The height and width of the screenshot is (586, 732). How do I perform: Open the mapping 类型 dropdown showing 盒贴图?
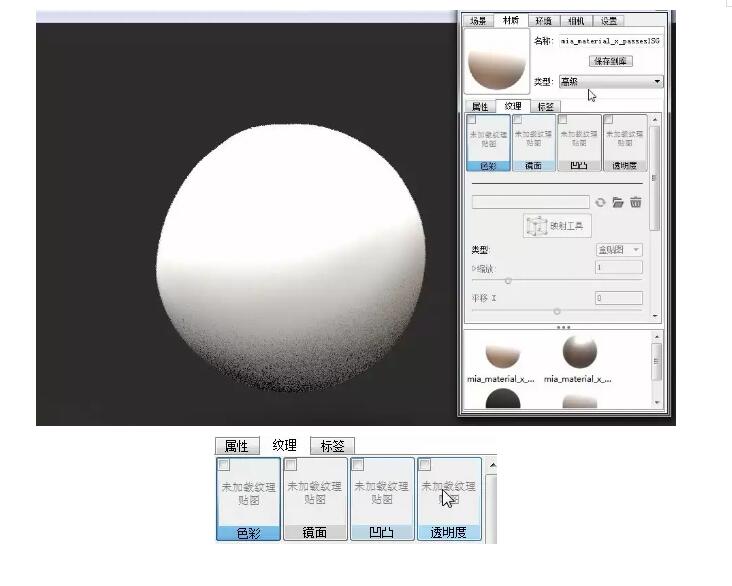tap(619, 250)
